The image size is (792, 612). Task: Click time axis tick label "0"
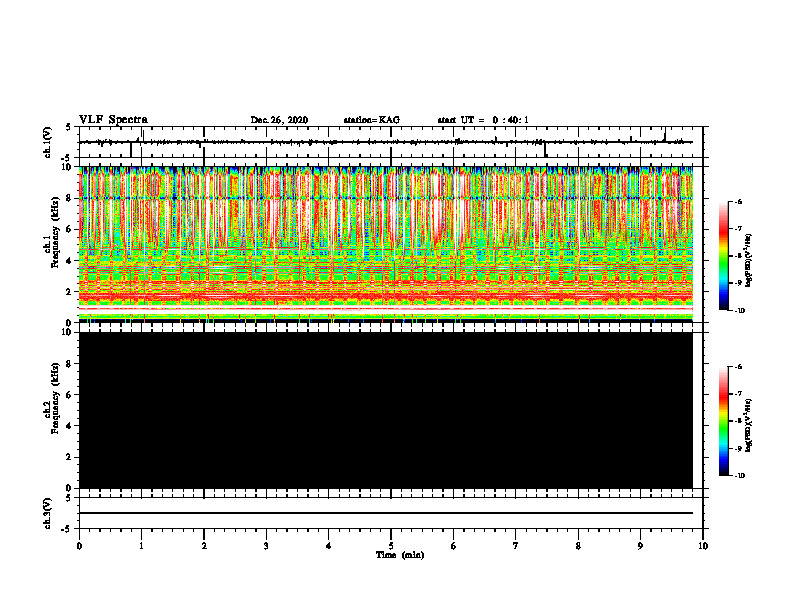coord(79,546)
